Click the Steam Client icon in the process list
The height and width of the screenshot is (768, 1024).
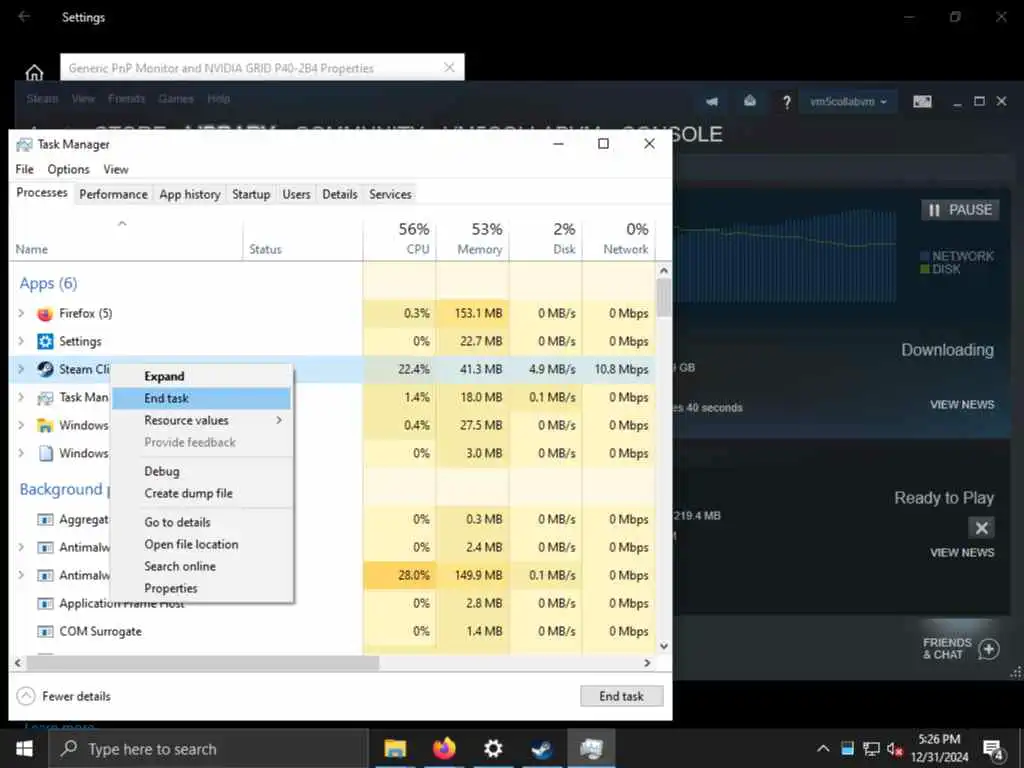(x=45, y=370)
